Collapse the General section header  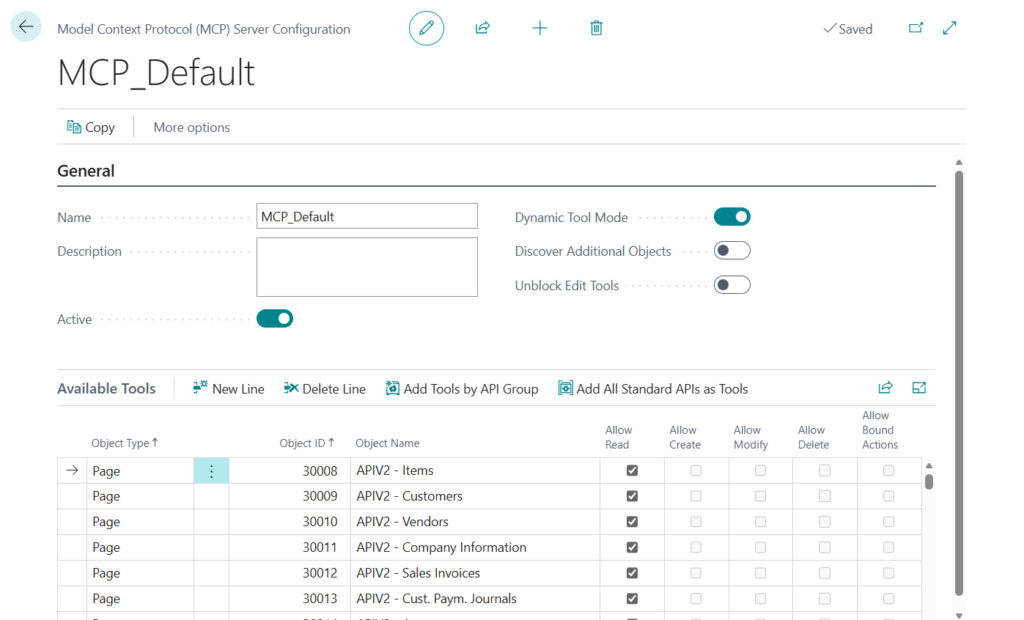(86, 171)
